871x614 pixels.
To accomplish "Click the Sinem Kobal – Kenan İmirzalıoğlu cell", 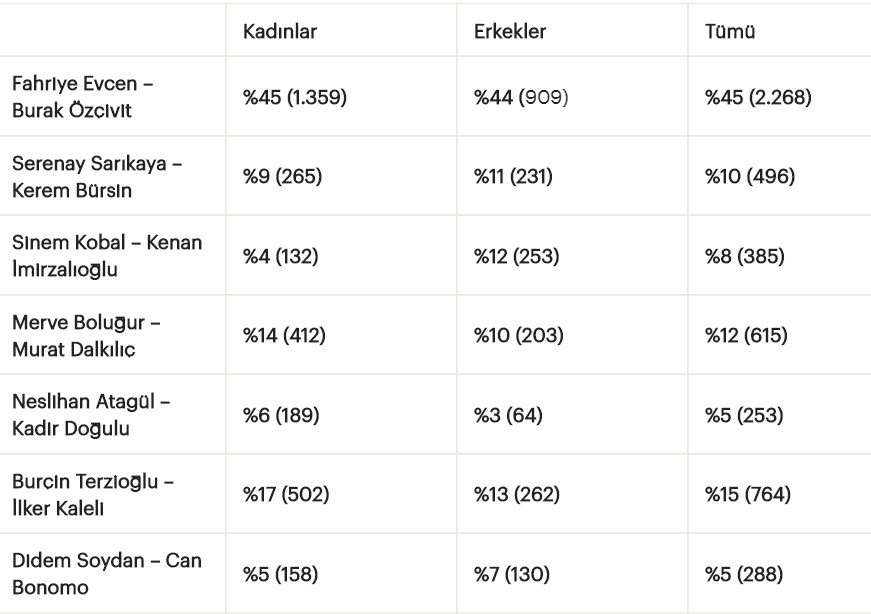I will (x=106, y=256).
